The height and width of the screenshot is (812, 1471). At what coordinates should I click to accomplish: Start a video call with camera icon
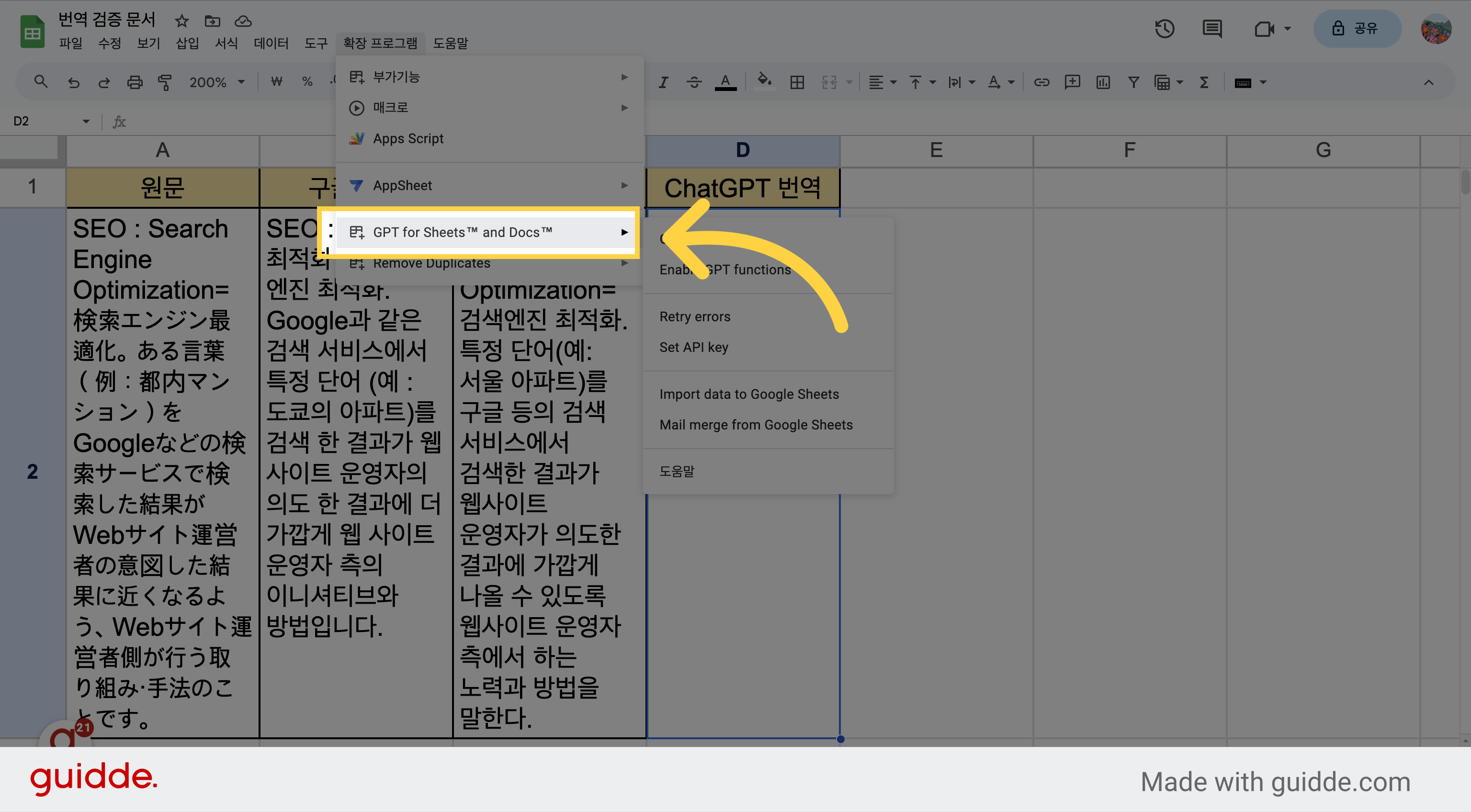[x=1264, y=29]
